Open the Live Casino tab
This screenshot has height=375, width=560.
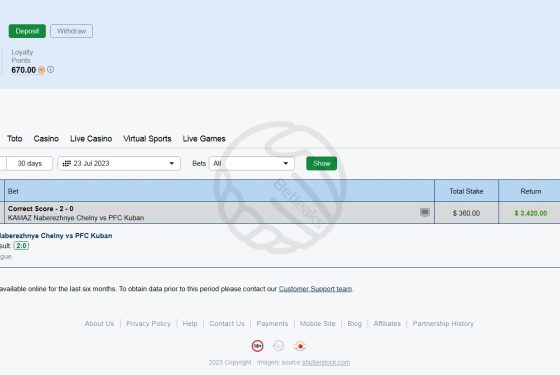coord(91,139)
